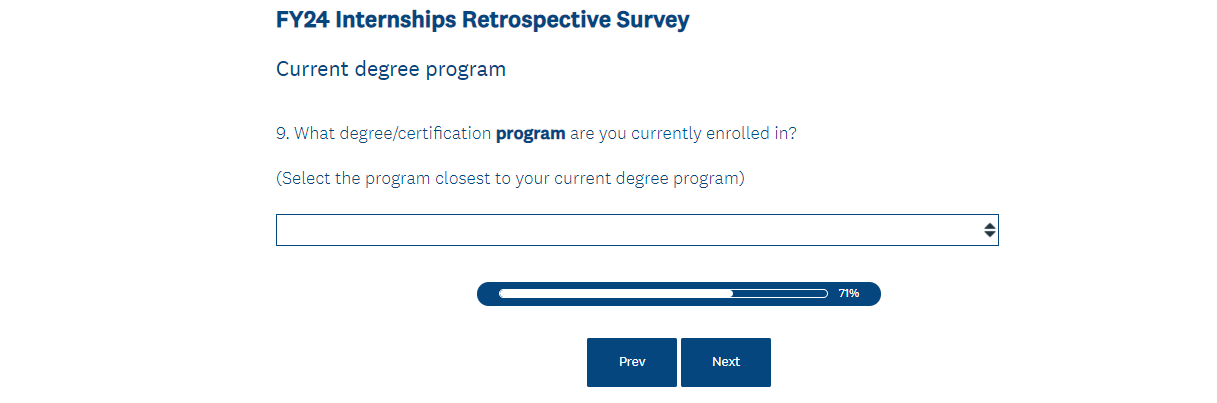Click the bold word "program" in the question

pyautogui.click(x=531, y=133)
